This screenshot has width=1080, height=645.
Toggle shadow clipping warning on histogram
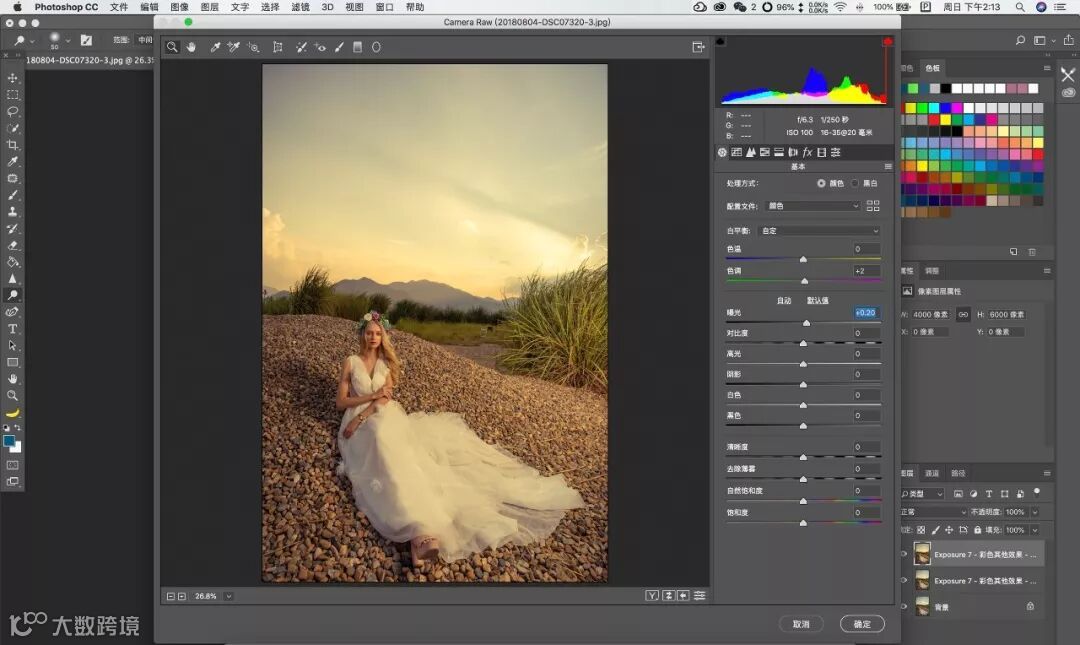coord(720,42)
